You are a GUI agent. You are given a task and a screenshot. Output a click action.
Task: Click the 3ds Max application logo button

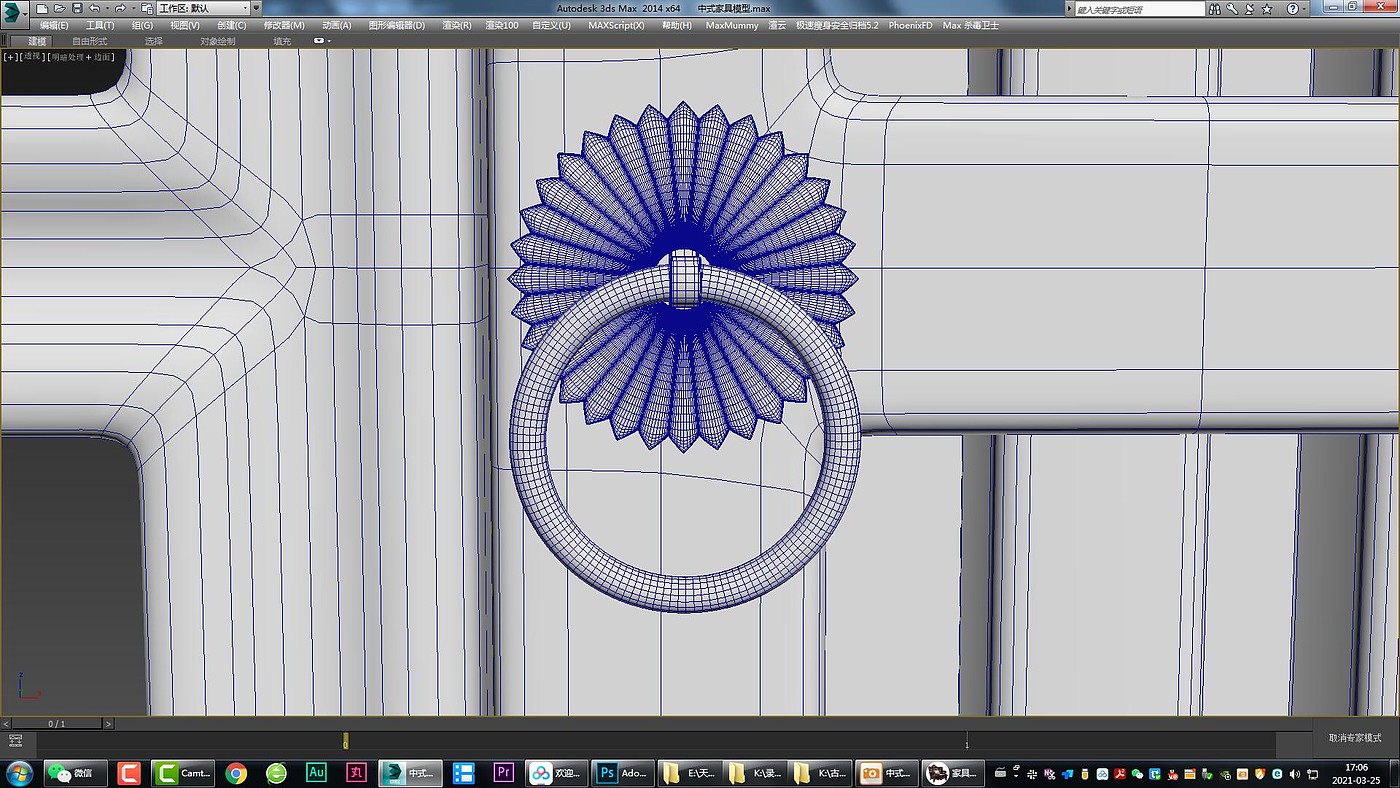coord(15,12)
